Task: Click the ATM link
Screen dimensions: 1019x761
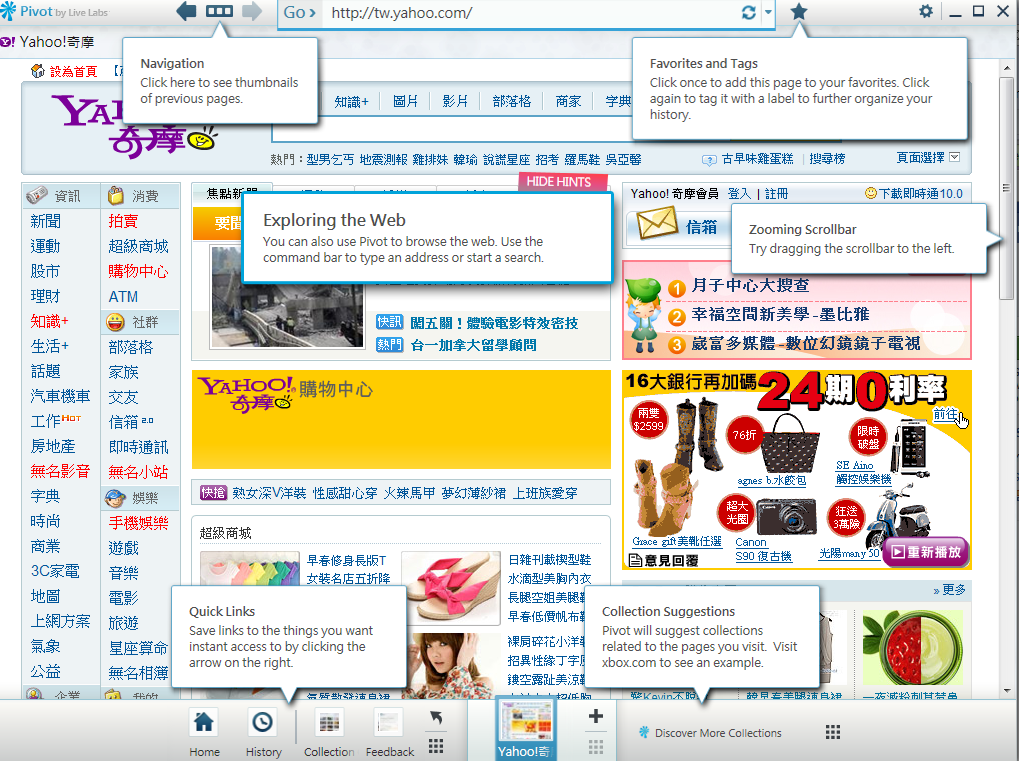Action: [x=123, y=296]
